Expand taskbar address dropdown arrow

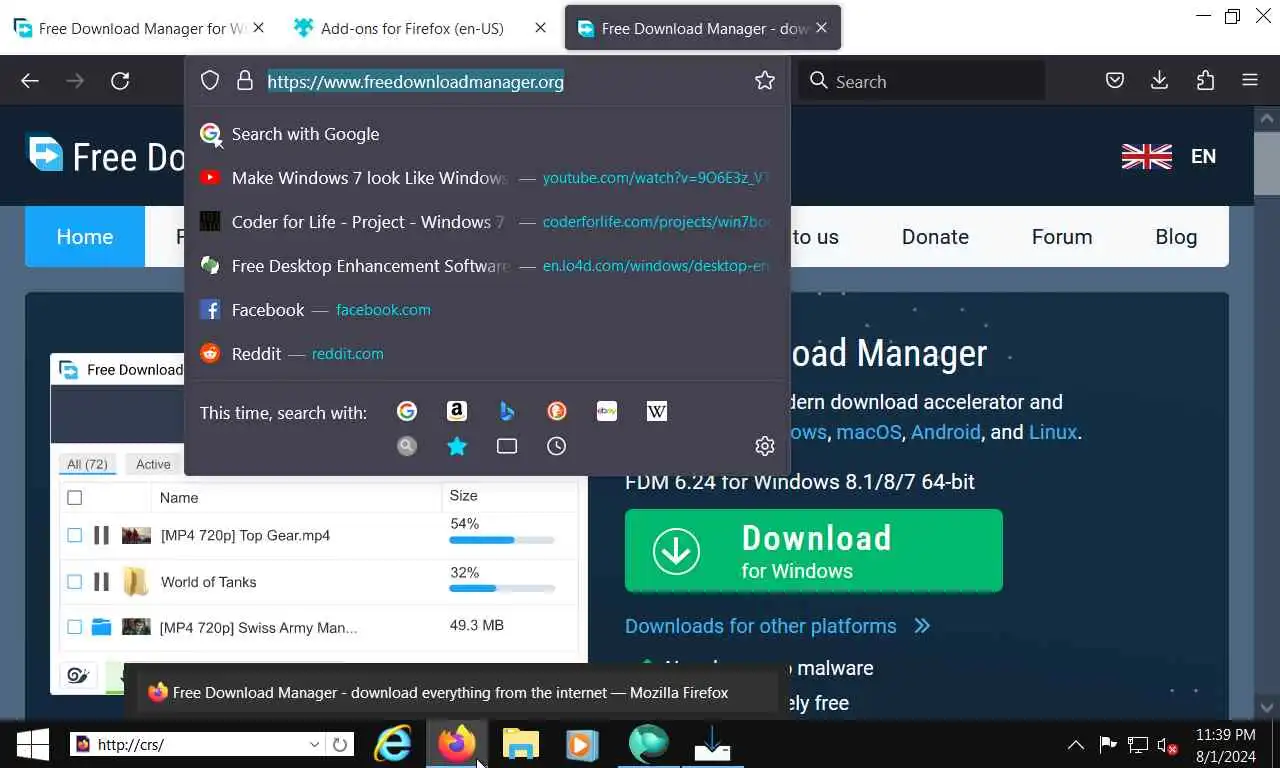[314, 744]
